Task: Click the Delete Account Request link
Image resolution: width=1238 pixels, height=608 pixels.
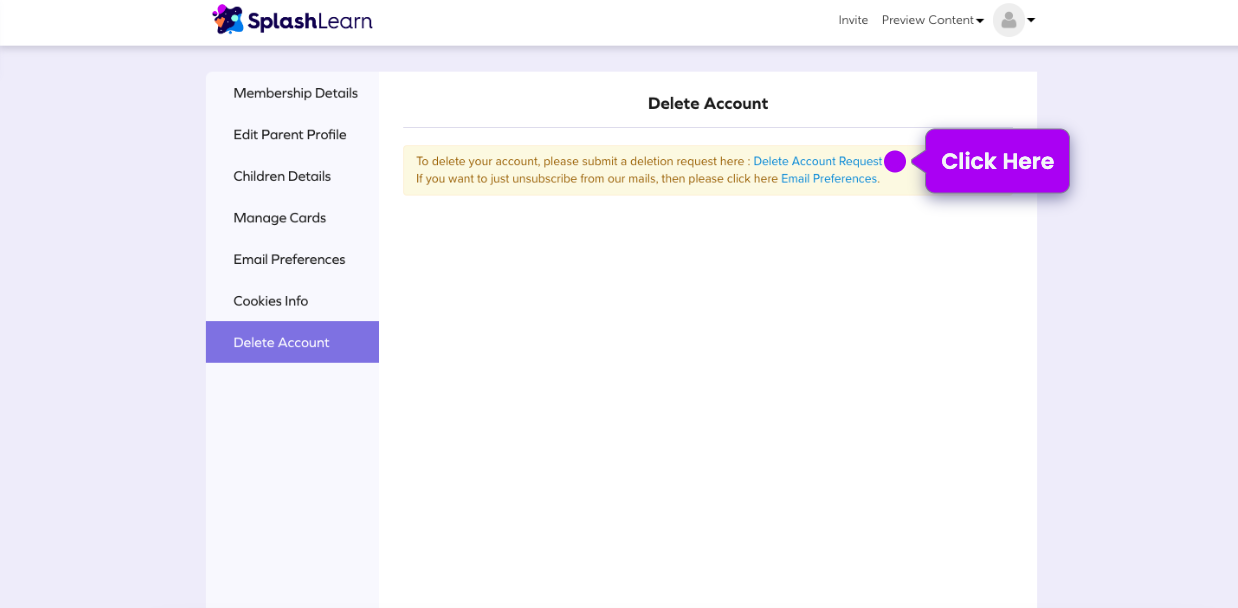Action: (x=817, y=160)
